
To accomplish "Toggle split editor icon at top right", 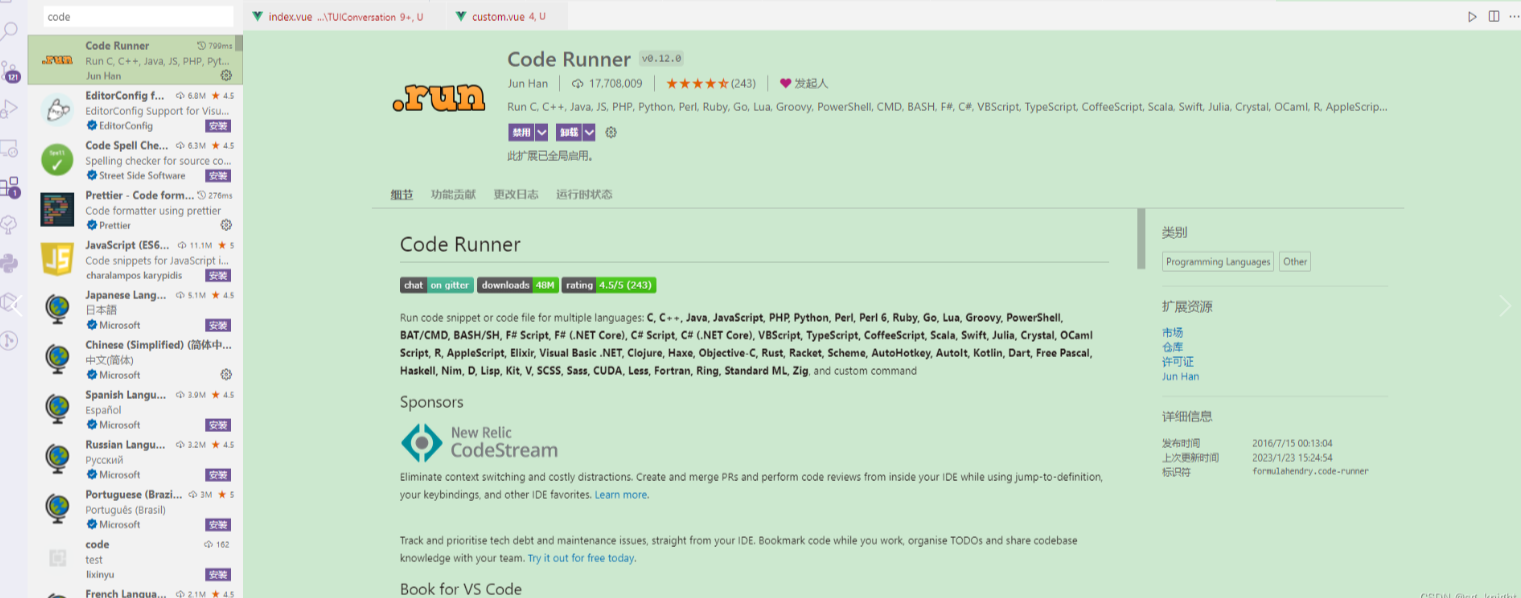I will pyautogui.click(x=1494, y=16).
